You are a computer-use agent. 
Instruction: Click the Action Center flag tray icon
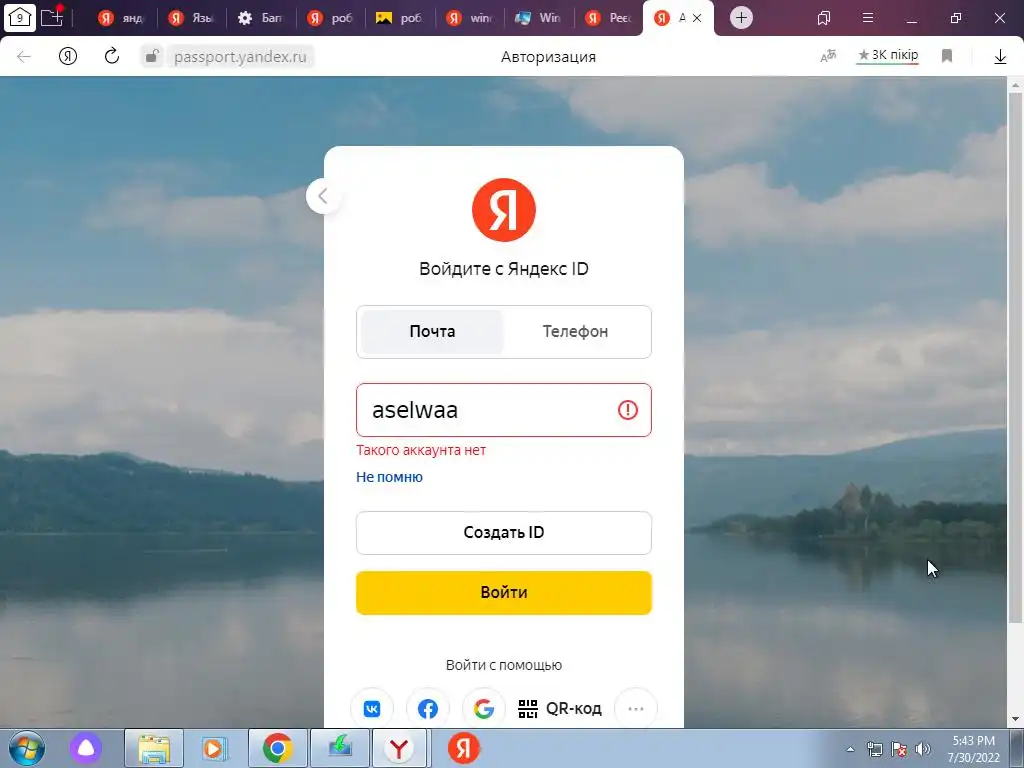pyautogui.click(x=899, y=749)
